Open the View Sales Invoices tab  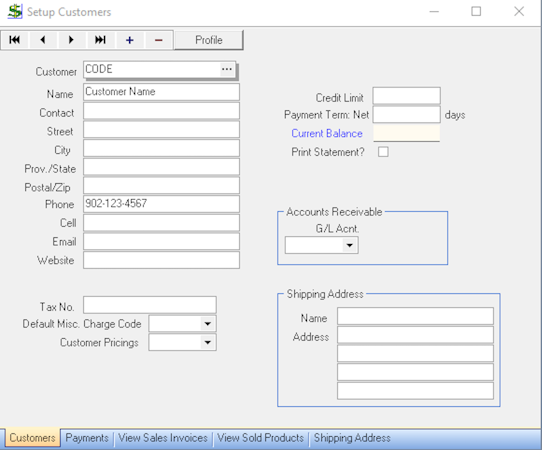163,438
